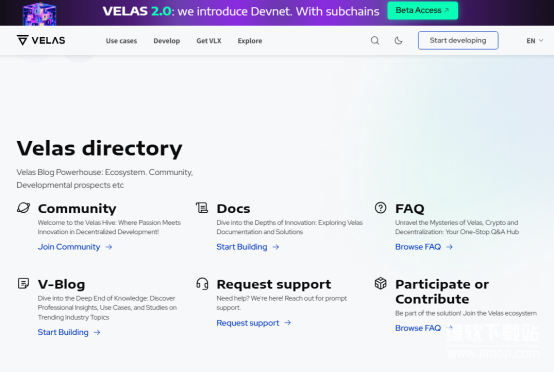Click the Velas directory page title

[99, 148]
